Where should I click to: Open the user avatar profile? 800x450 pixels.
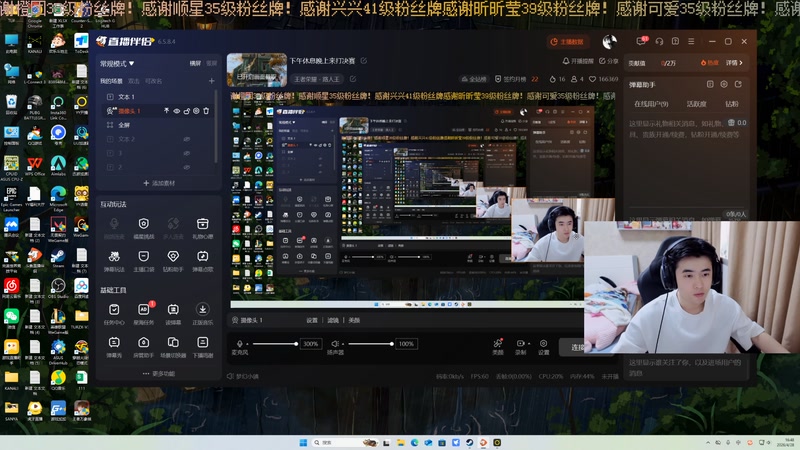[x=609, y=42]
